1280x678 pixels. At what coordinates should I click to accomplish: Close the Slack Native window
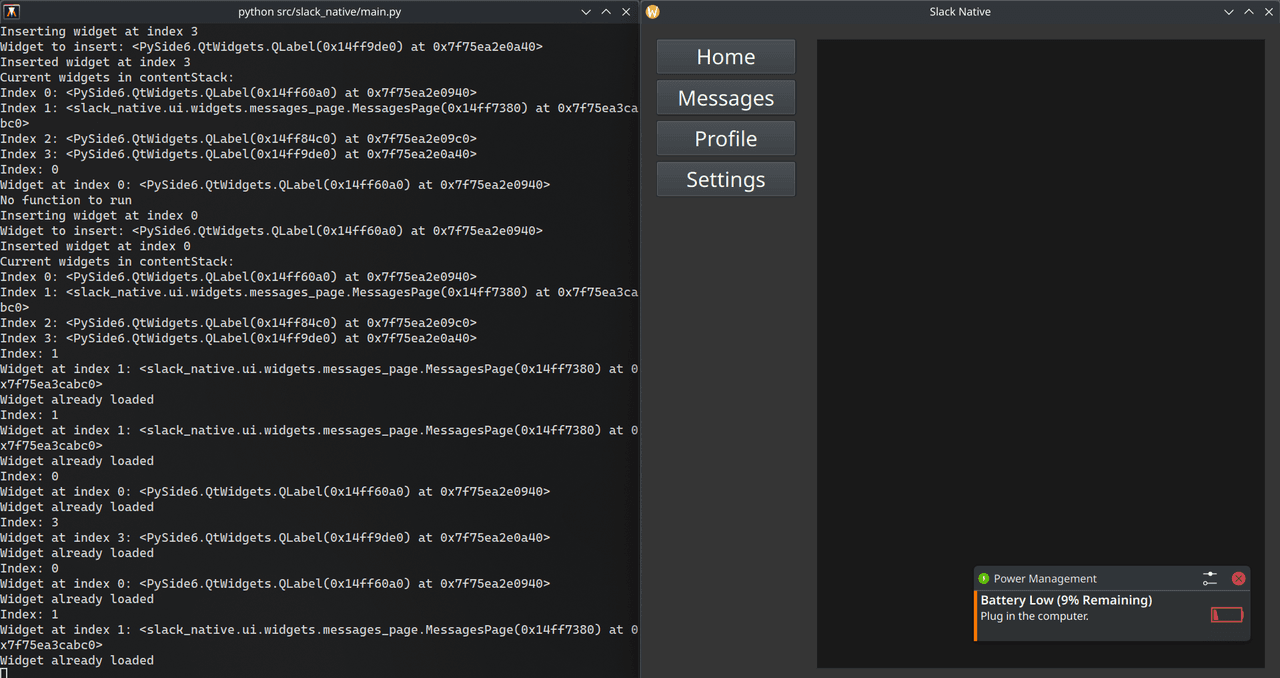pos(1267,12)
